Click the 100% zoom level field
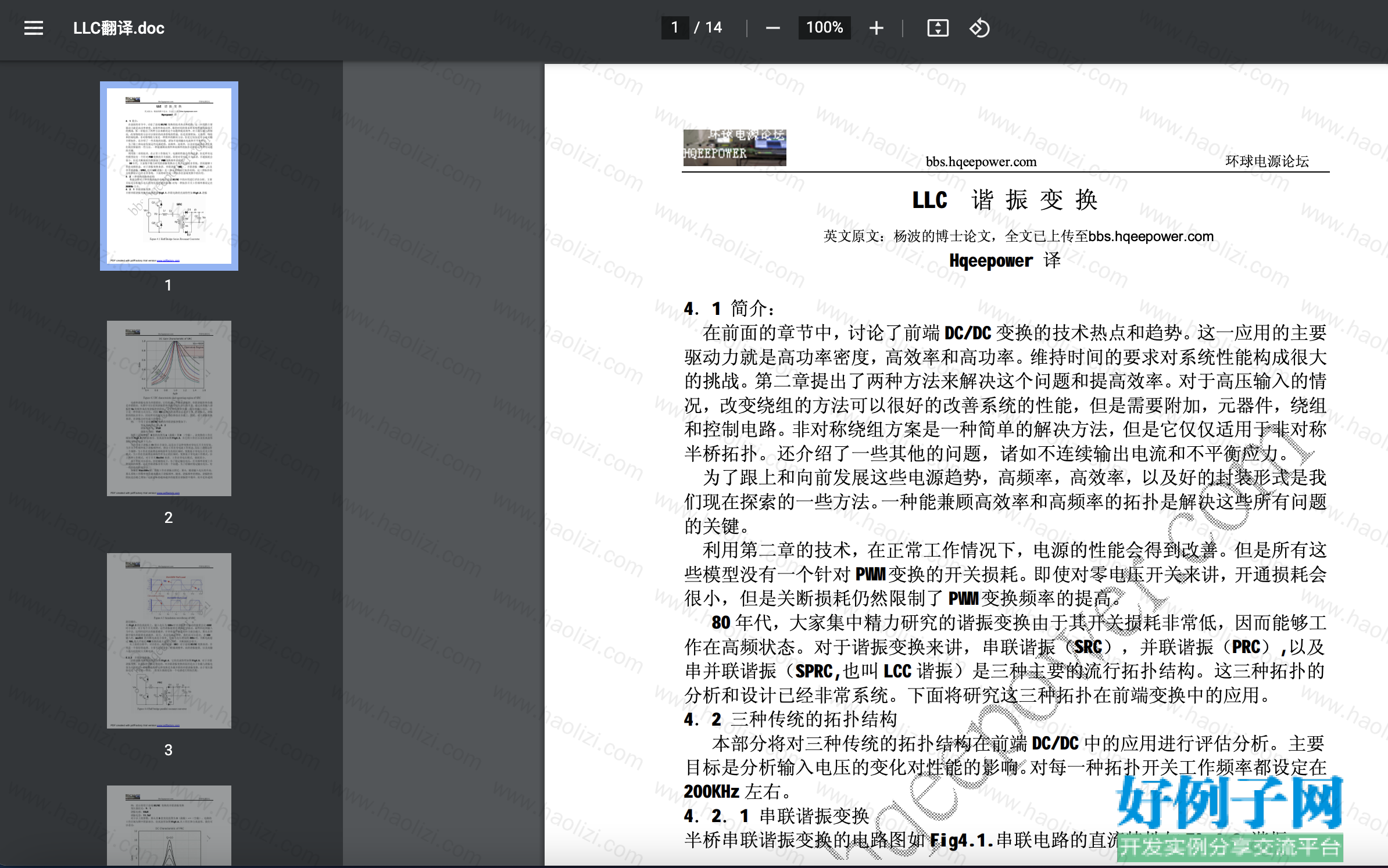Screen dimensions: 1388x868 point(824,27)
